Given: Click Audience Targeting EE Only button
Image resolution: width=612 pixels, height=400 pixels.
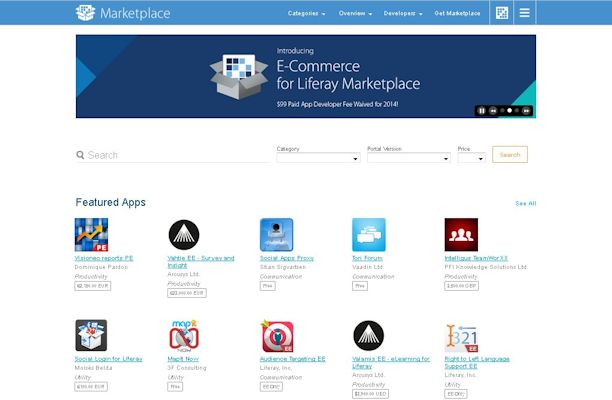Looking at the screenshot, I should pyautogui.click(x=271, y=386).
